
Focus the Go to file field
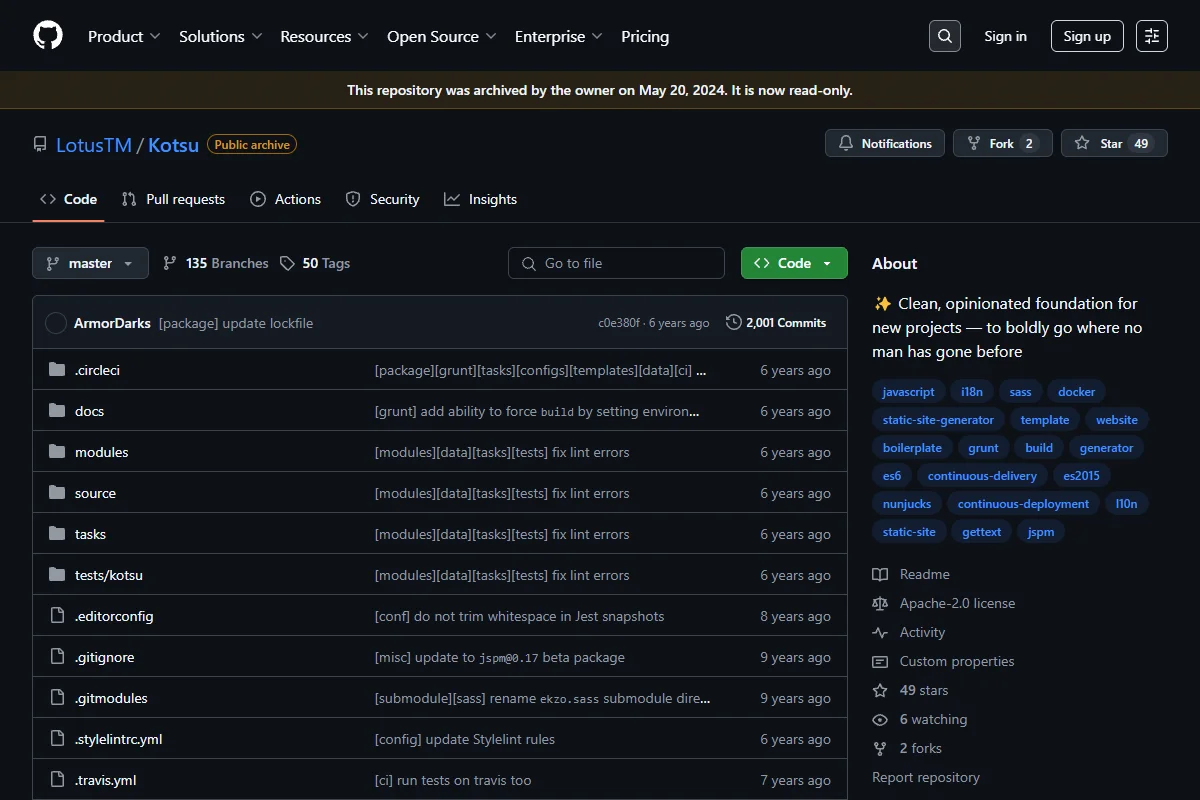click(616, 263)
